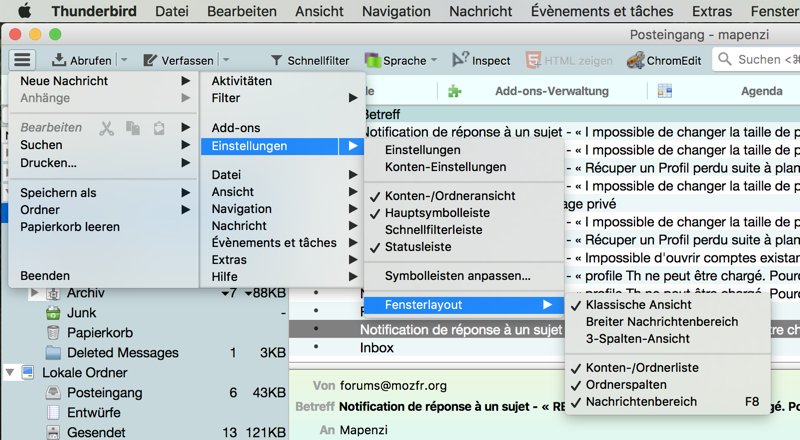Click the Archiv folder icon
800x440 pixels.
pyautogui.click(x=53, y=294)
